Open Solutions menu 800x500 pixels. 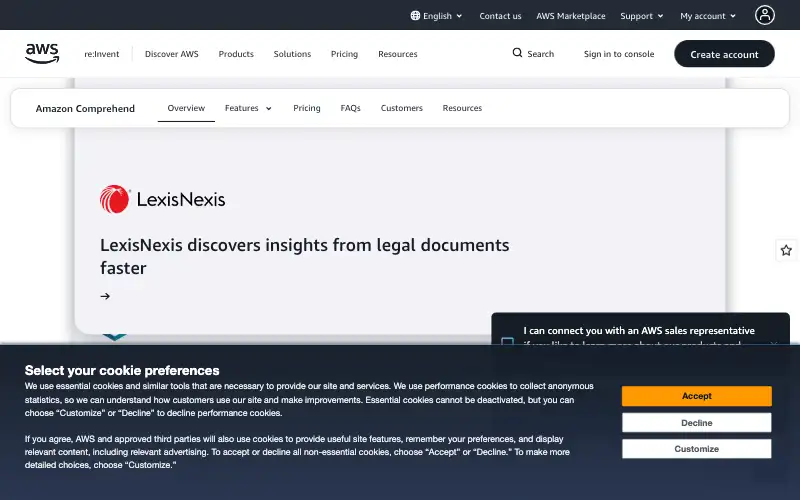click(x=292, y=54)
